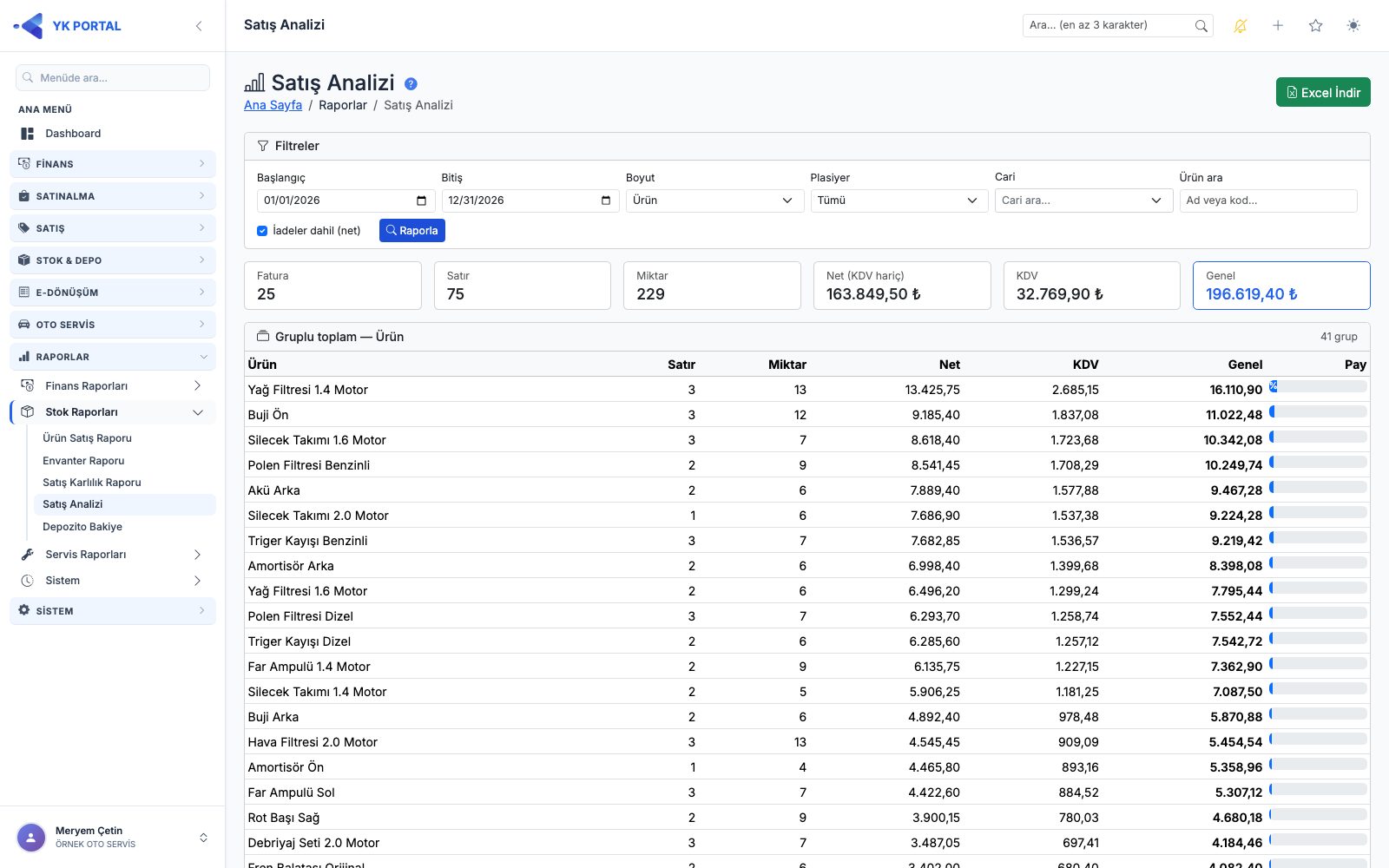
Task: Expand Servis Raporları submenu
Action: point(113,555)
